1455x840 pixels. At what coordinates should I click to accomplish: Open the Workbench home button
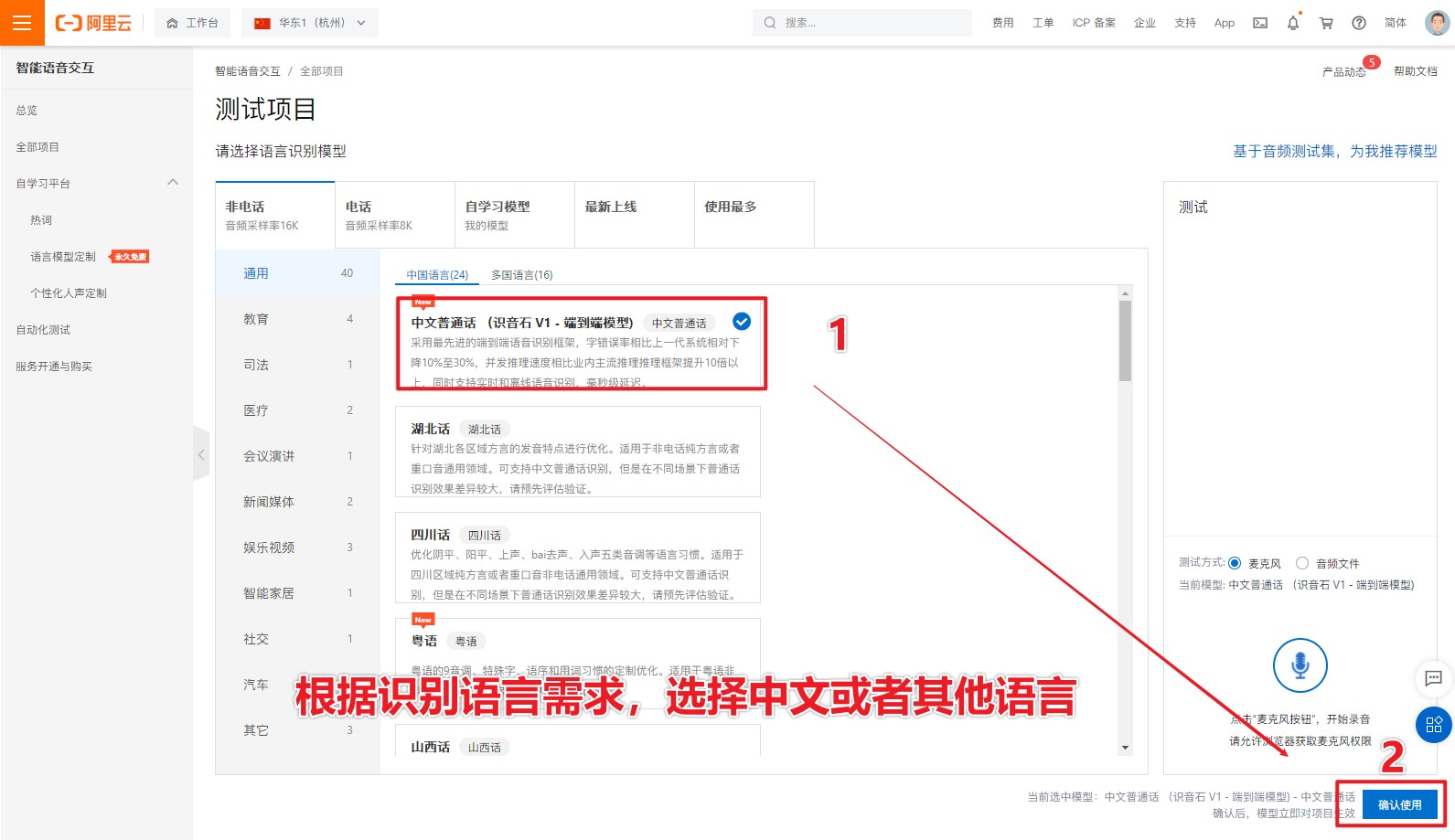192,23
